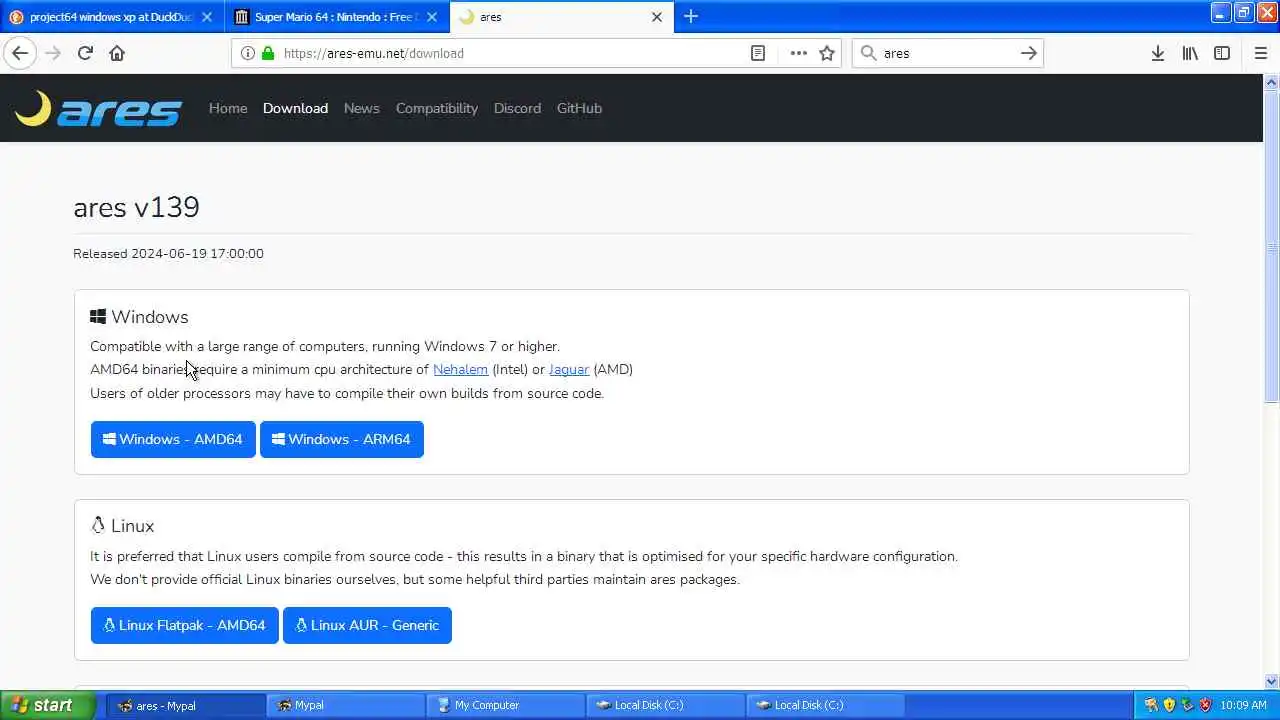Click the scrollbar up arrow
This screenshot has width=1280, height=720.
coord(1272,82)
